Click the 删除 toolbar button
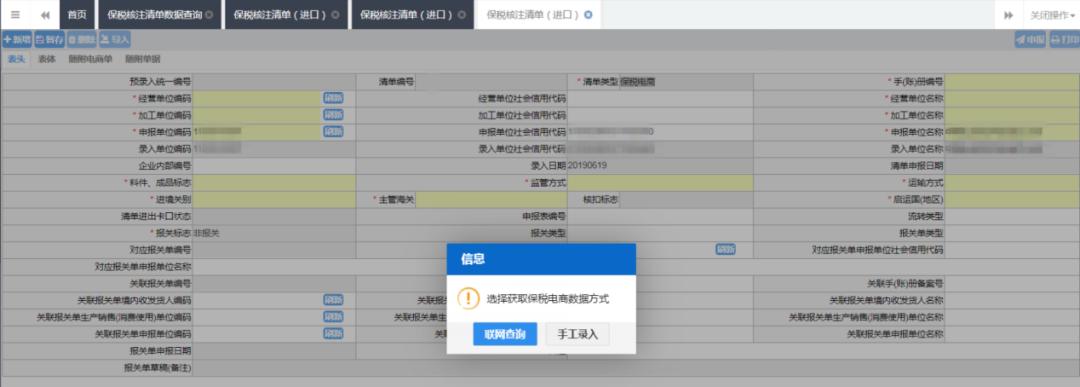Viewport: 1080px width, 387px height. (x=82, y=40)
